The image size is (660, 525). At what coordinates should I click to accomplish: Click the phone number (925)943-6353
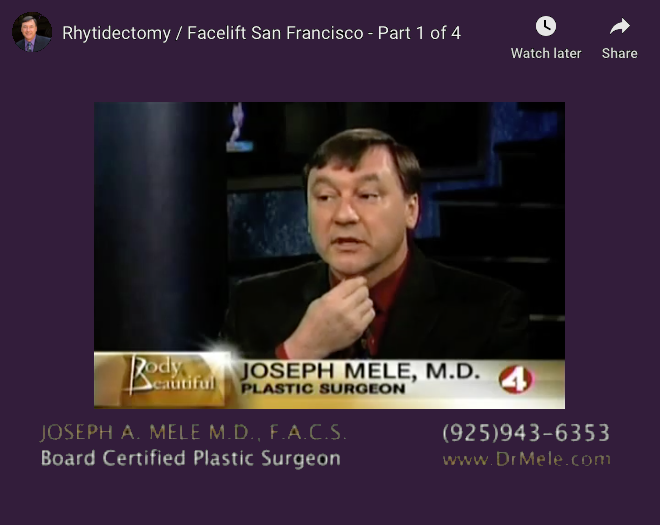pos(526,433)
